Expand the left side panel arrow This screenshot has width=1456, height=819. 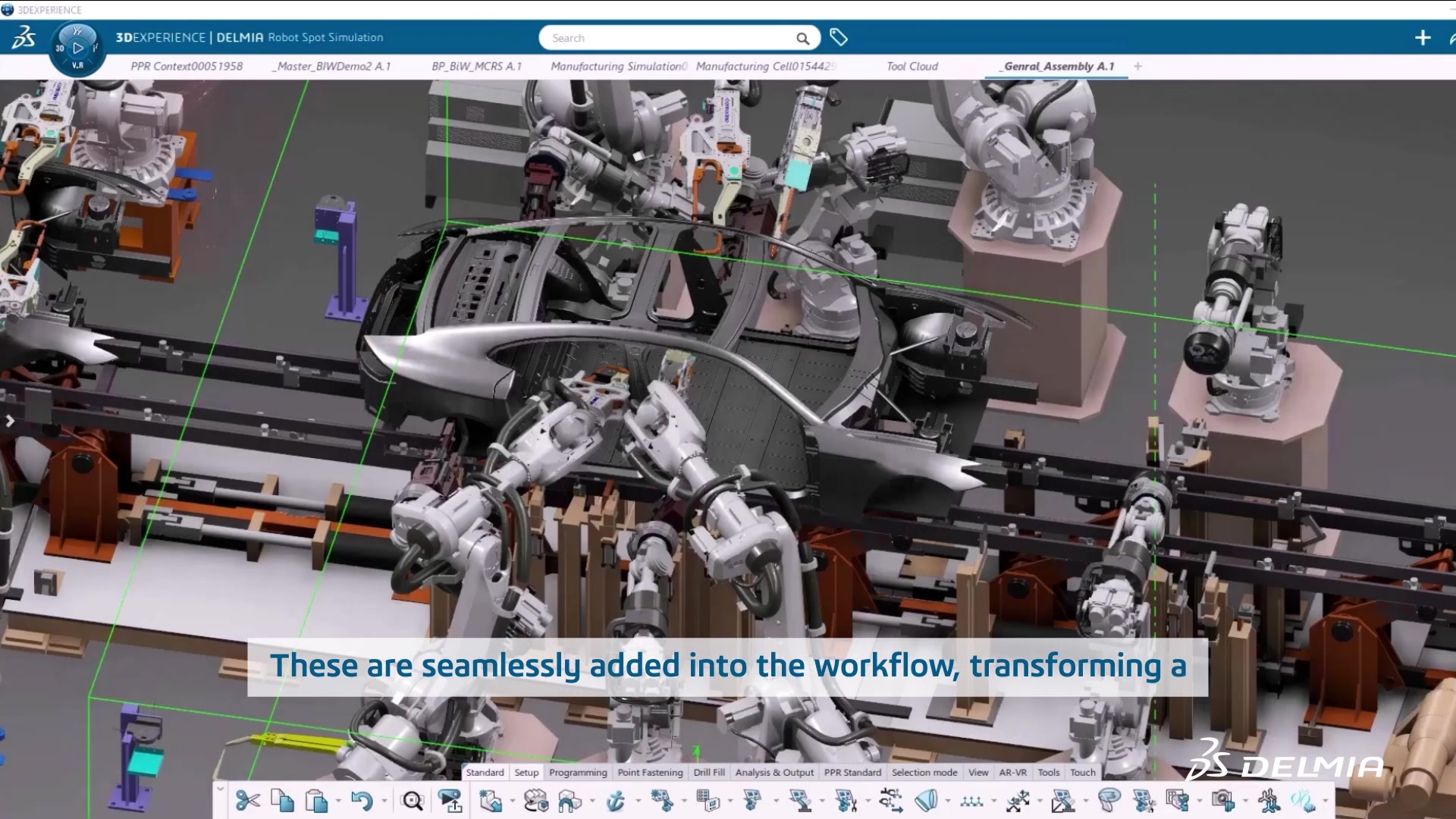10,421
